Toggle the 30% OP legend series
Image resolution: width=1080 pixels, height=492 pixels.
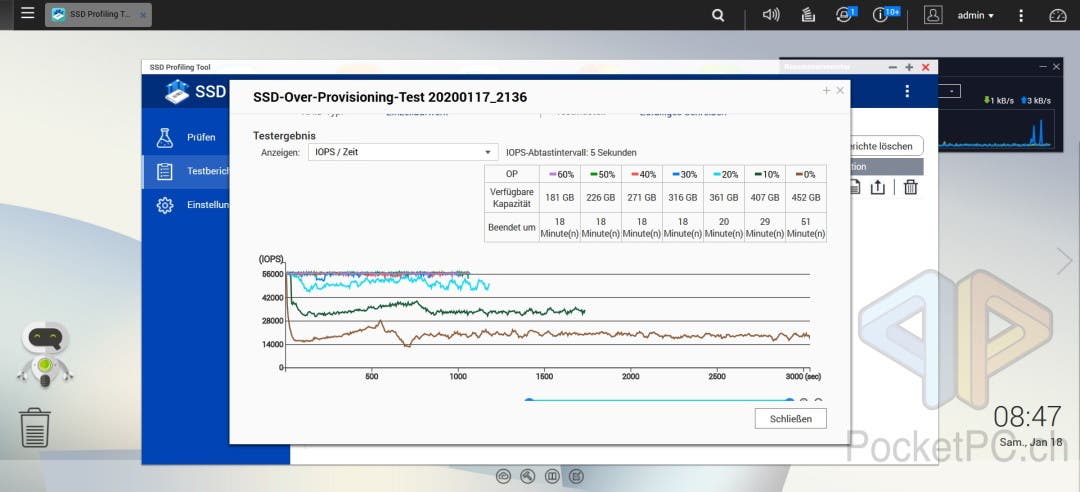pos(683,174)
